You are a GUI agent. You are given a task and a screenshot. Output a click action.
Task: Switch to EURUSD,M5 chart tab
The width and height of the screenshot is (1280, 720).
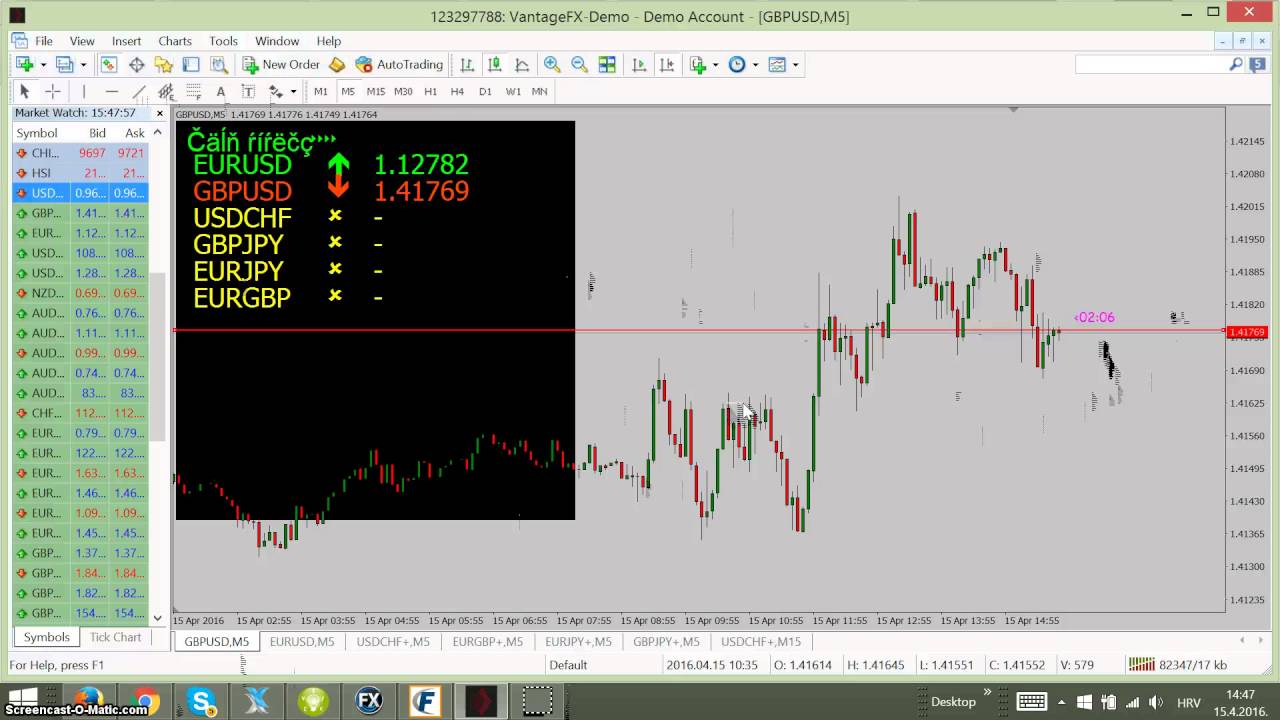pos(302,642)
